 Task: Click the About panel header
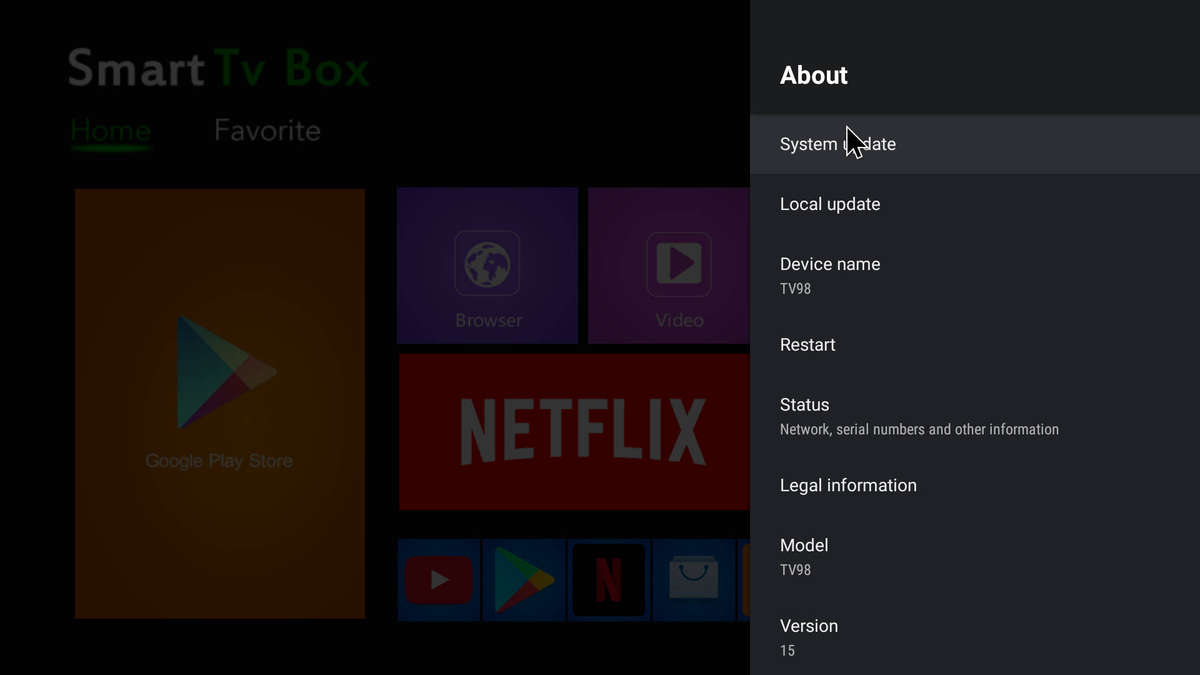click(x=813, y=75)
